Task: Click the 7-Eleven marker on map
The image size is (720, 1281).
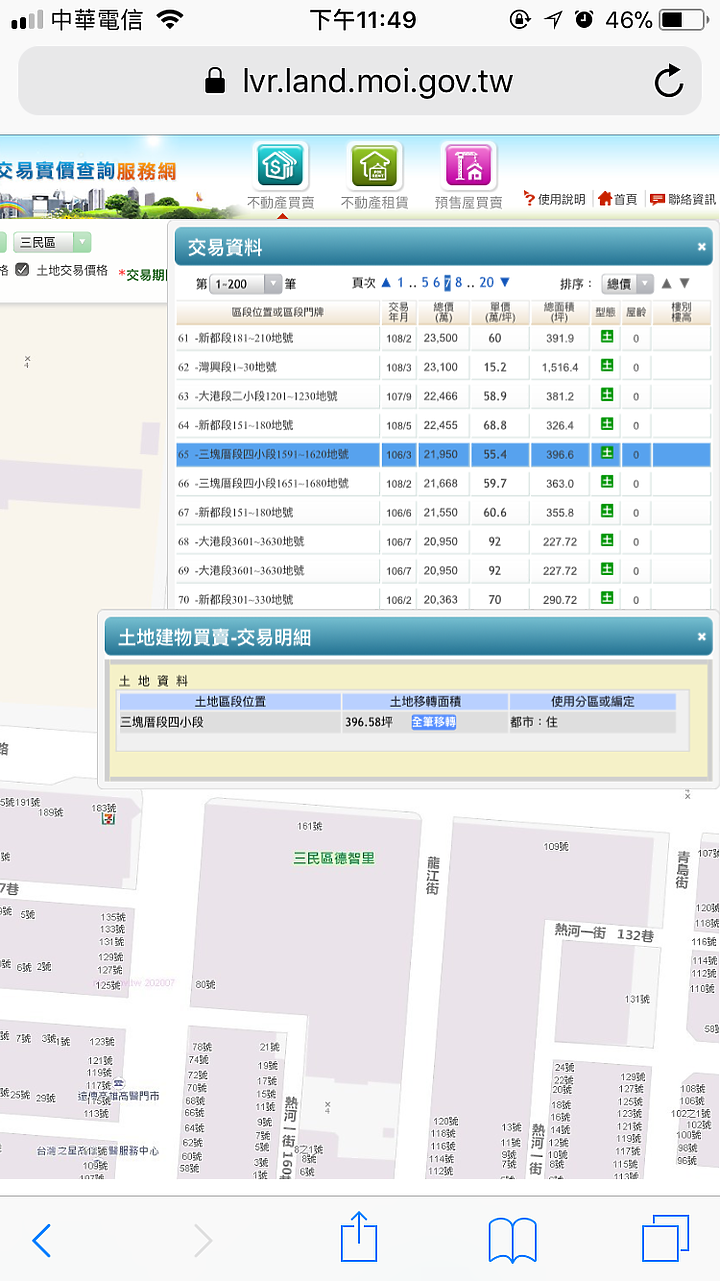Action: coord(106,819)
